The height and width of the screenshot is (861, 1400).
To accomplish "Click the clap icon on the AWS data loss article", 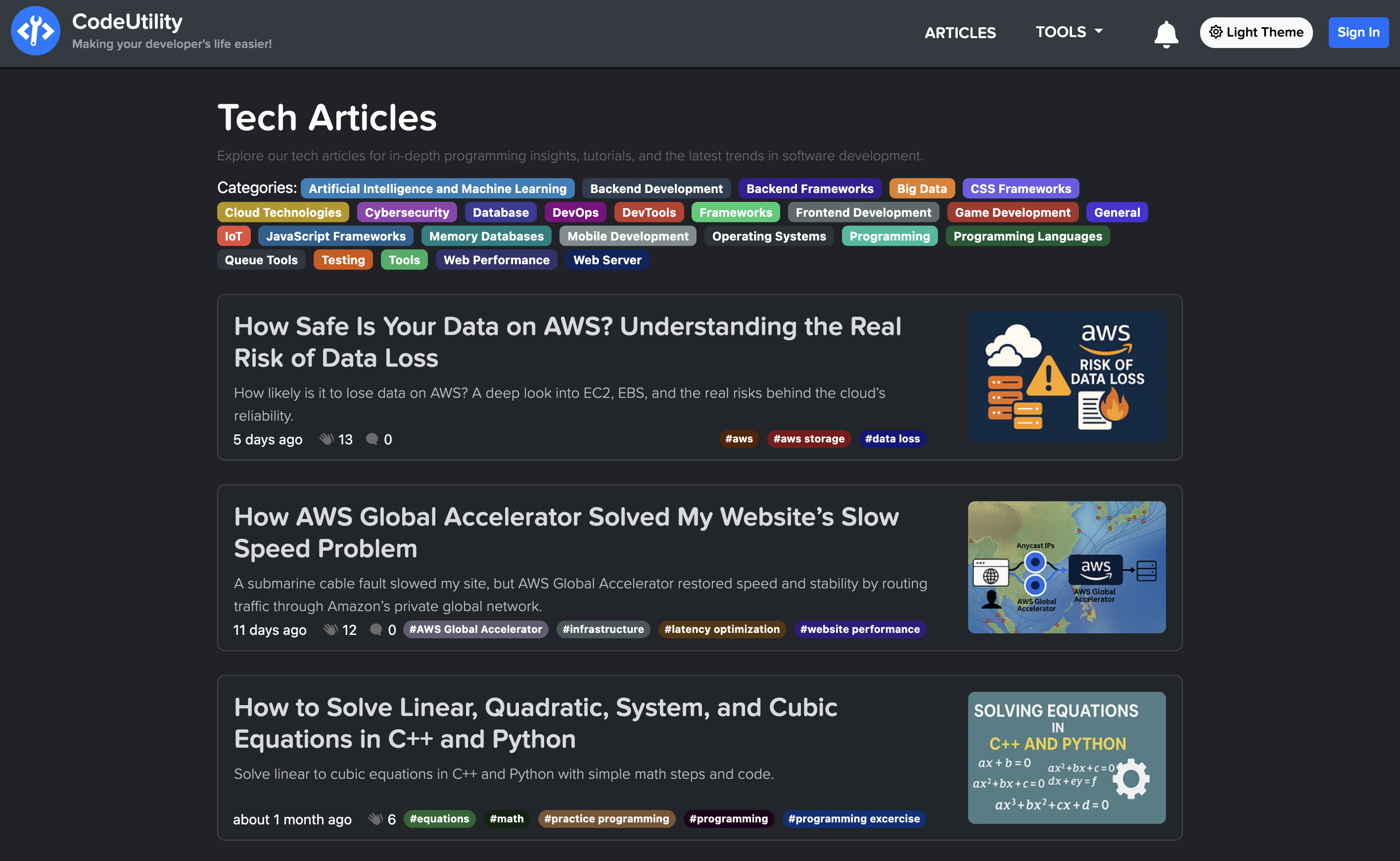I will coord(326,439).
